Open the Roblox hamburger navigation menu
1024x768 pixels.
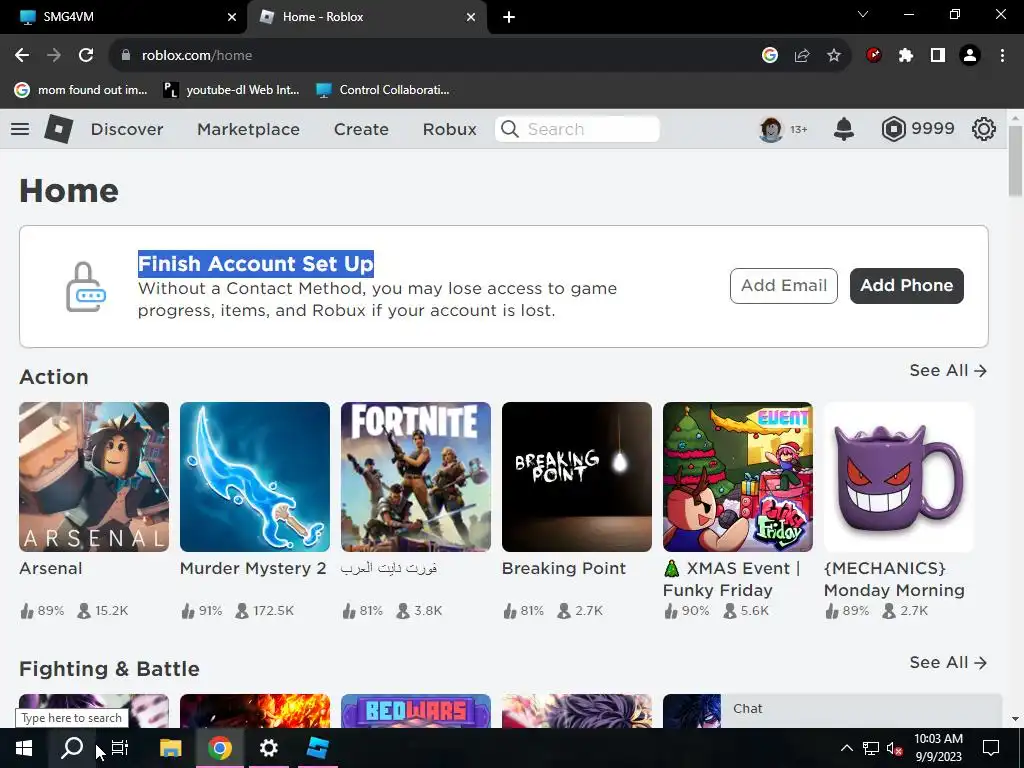pos(20,129)
